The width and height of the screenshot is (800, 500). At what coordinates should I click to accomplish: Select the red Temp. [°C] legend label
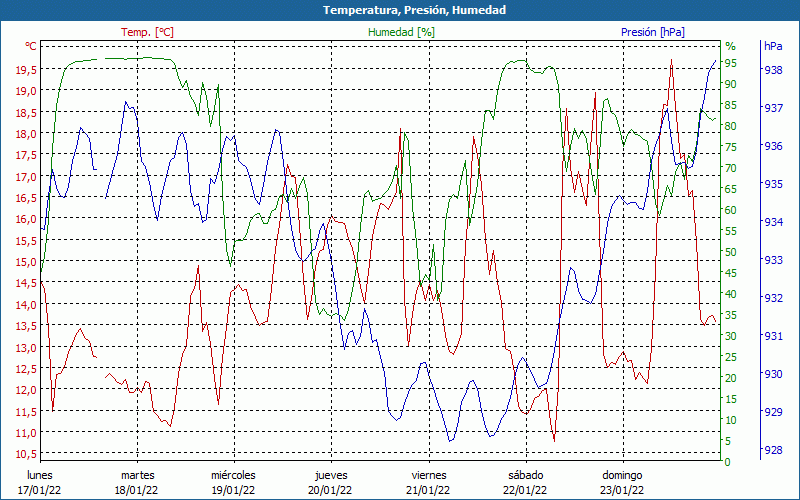[147, 32]
